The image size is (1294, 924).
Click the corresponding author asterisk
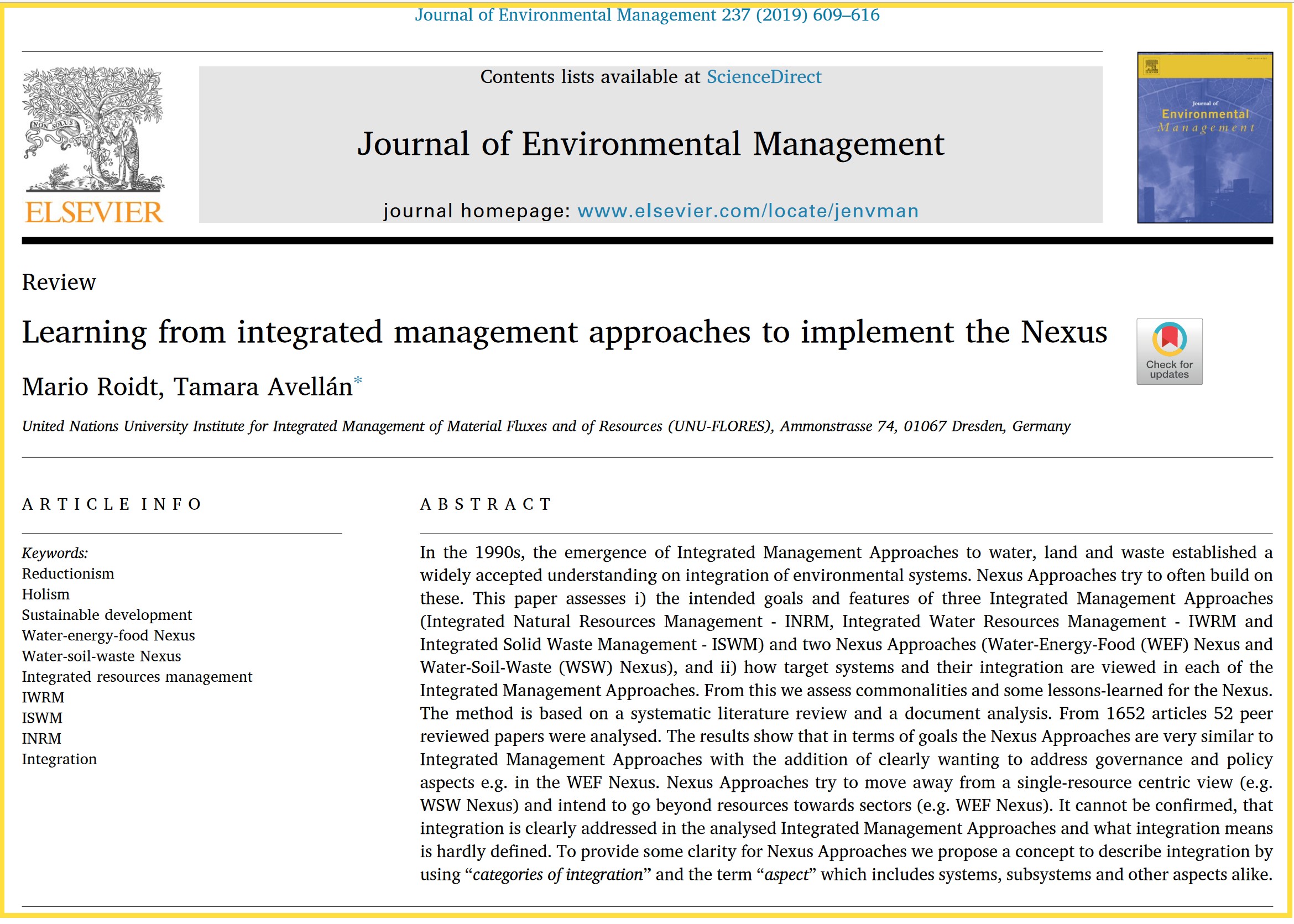point(357,380)
